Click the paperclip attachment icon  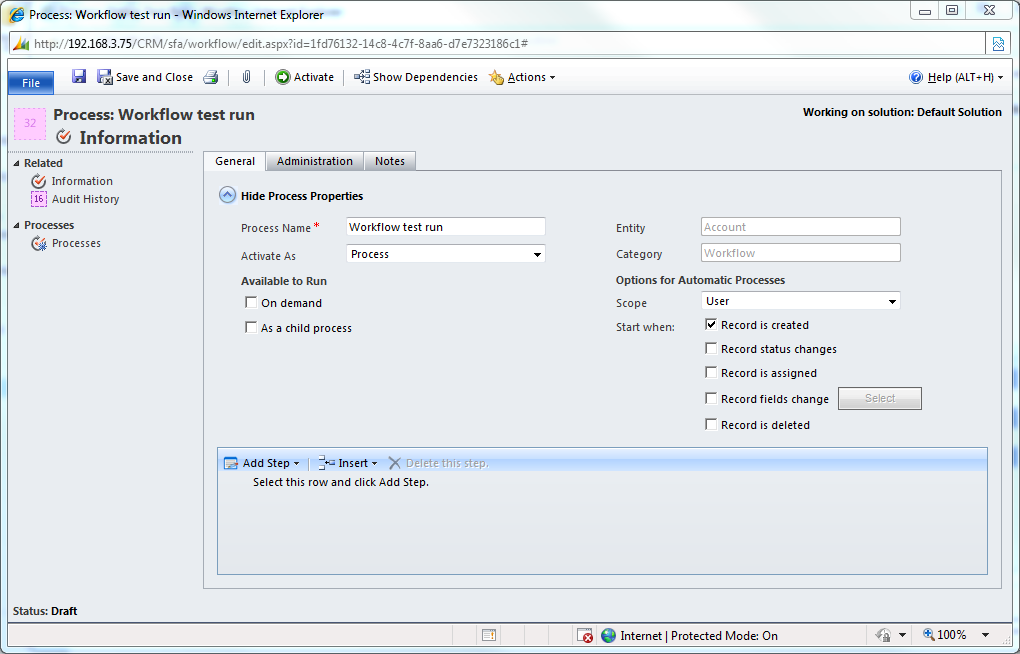pos(246,76)
